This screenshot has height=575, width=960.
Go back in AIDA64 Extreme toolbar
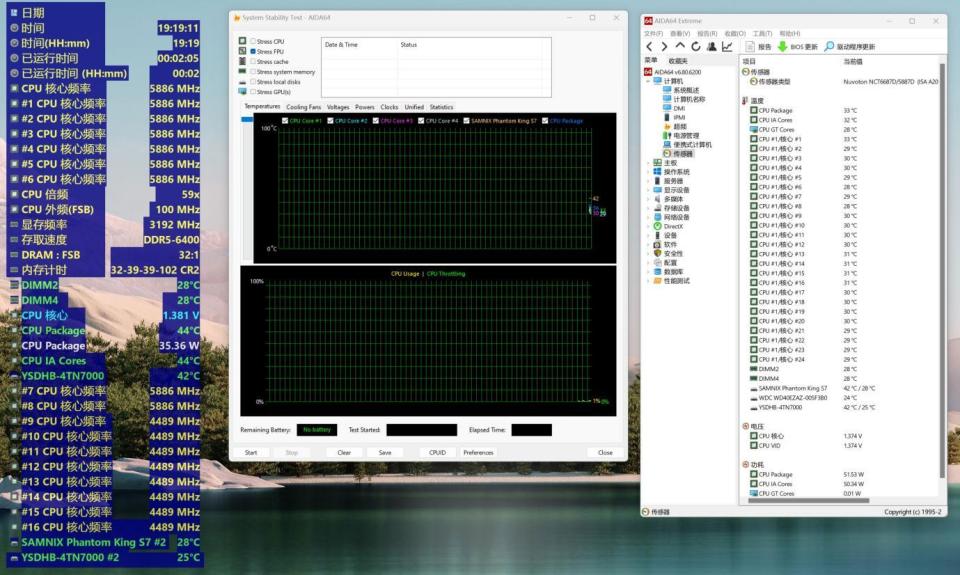pos(650,47)
